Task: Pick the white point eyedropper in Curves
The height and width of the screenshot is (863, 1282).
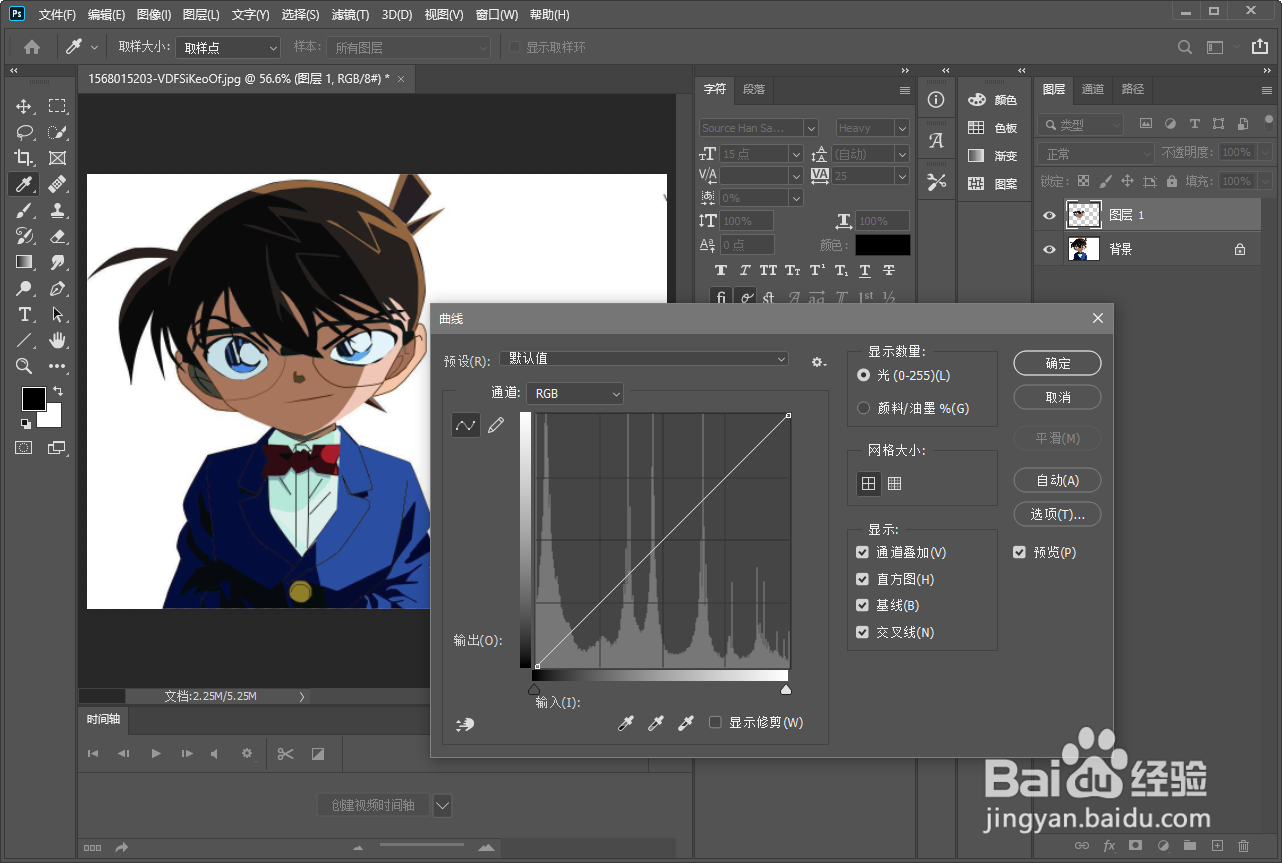Action: (686, 723)
